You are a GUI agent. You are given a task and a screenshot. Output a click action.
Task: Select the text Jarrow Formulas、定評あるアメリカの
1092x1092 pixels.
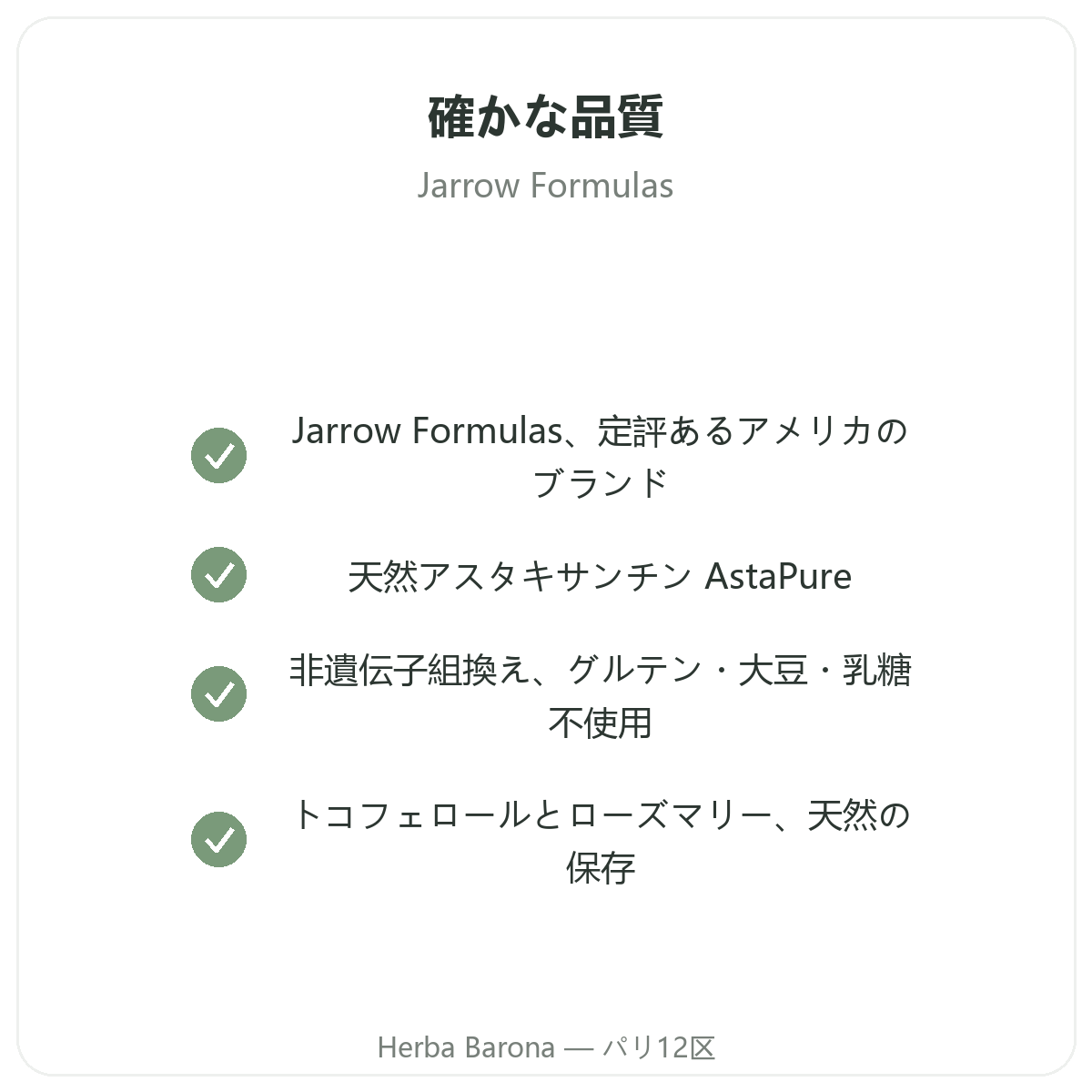(x=600, y=430)
